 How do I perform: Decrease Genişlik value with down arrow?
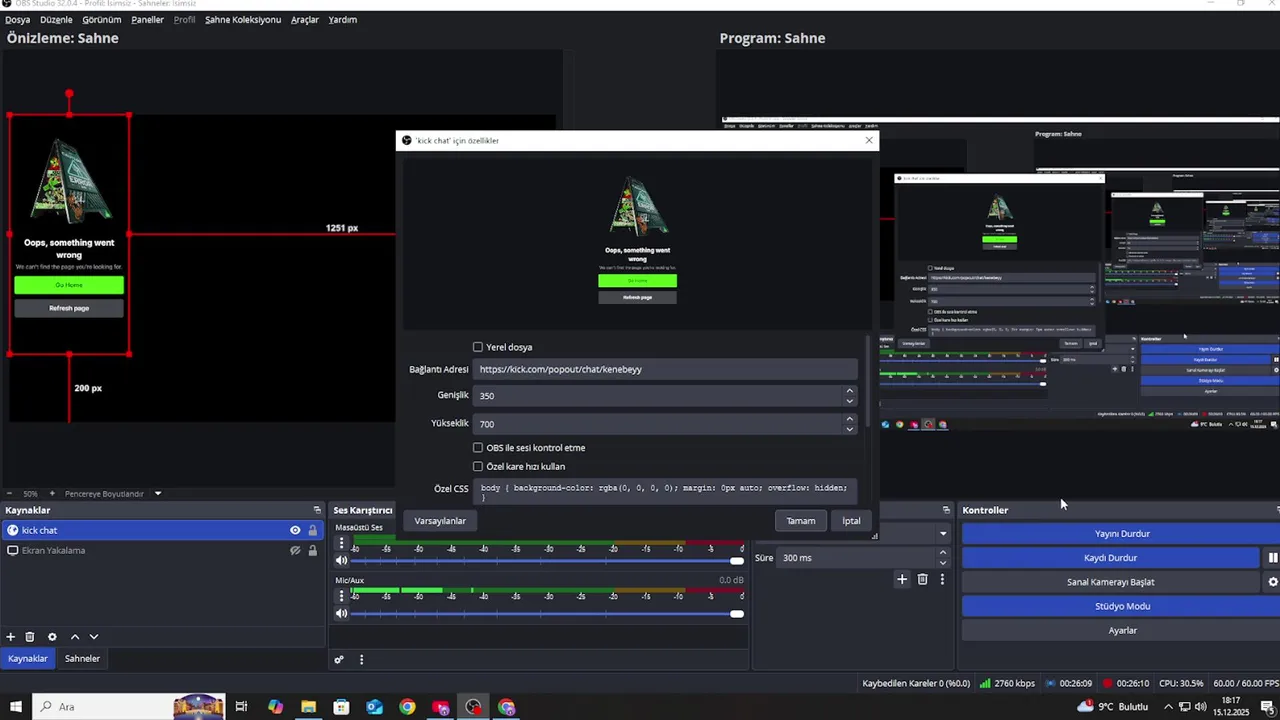(x=850, y=400)
